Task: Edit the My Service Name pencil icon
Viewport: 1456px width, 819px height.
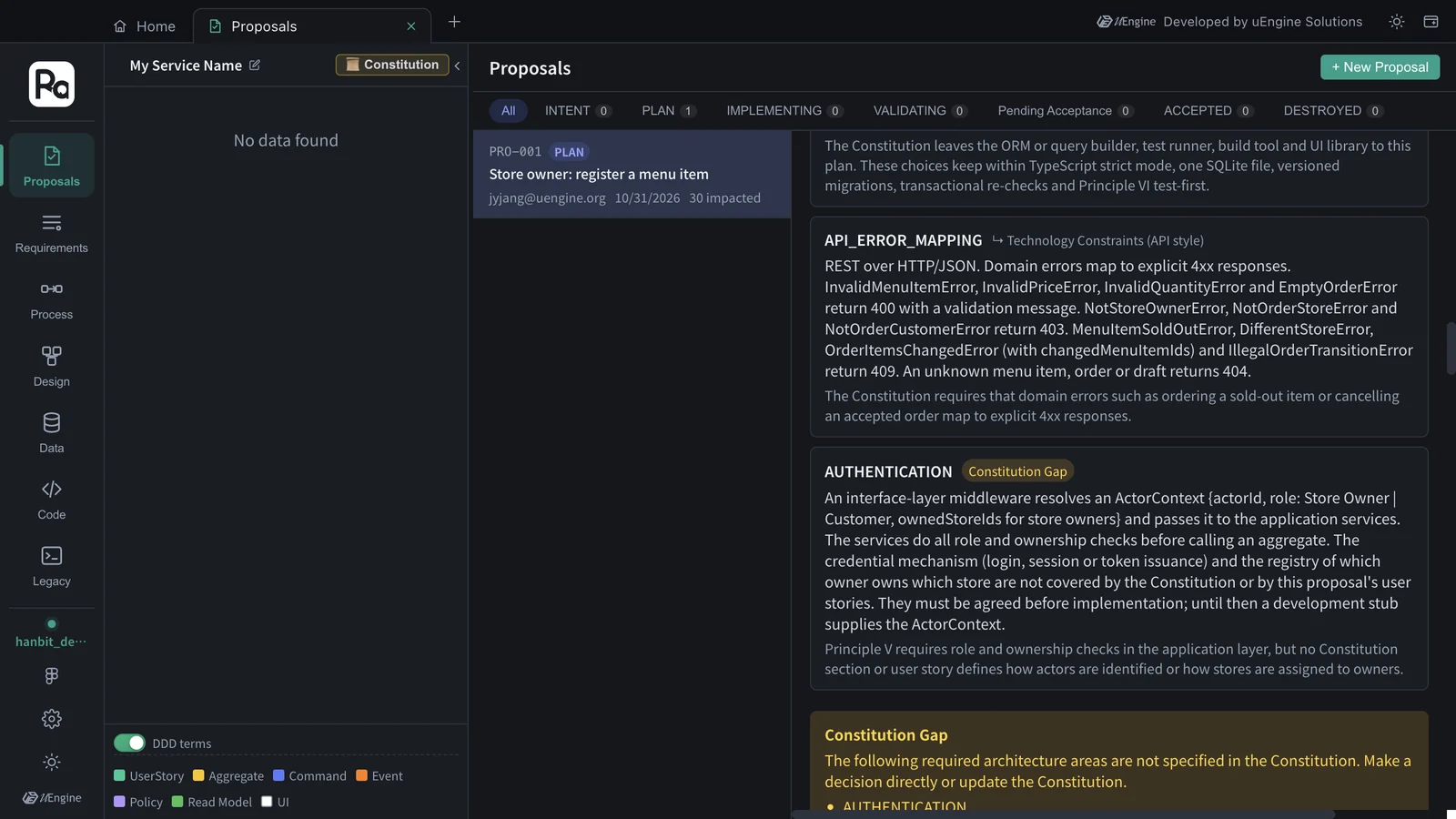Action: click(x=255, y=66)
